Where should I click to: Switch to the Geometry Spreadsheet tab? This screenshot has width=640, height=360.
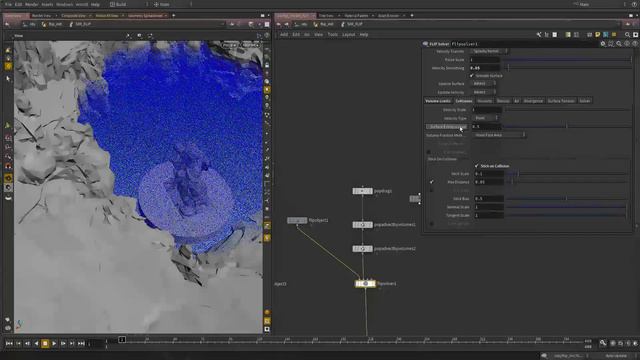point(145,16)
